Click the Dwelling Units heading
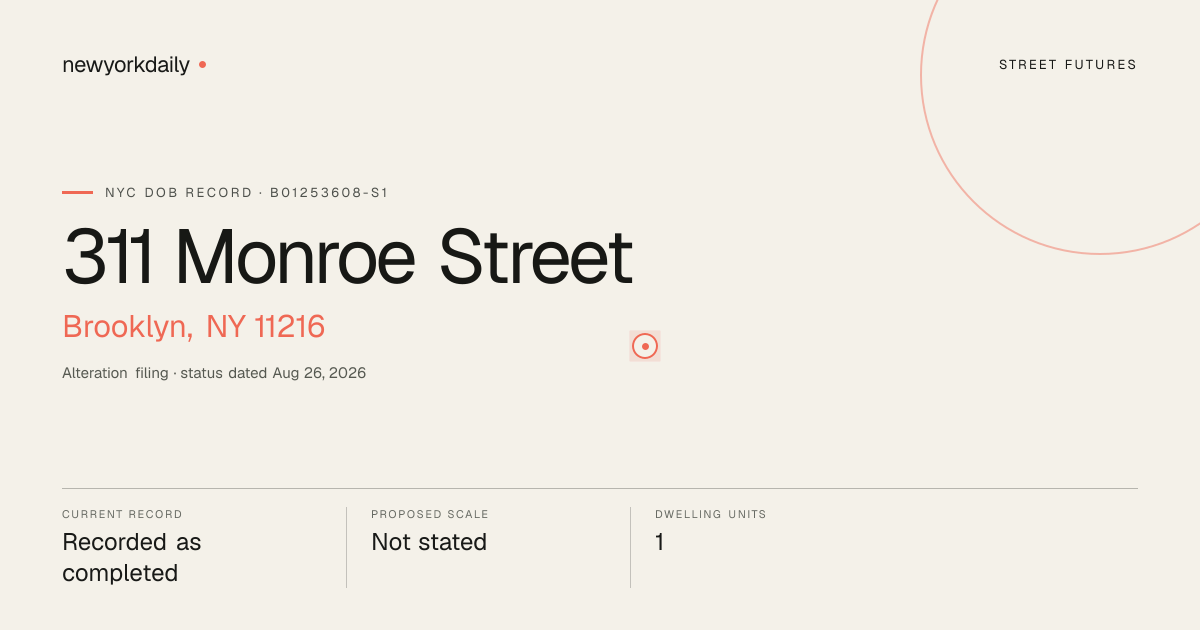 [711, 514]
